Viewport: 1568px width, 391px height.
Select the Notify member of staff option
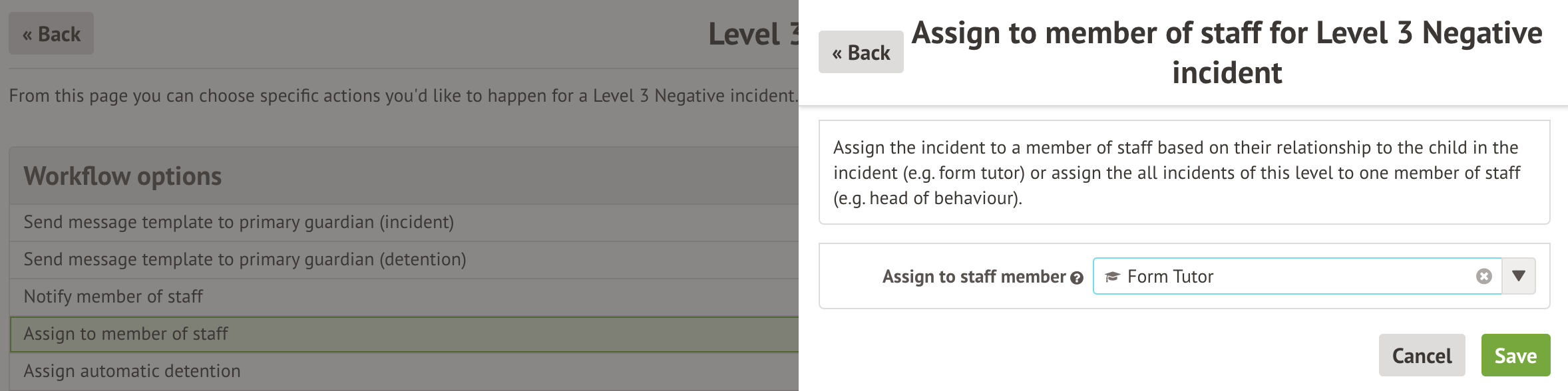[x=113, y=297]
